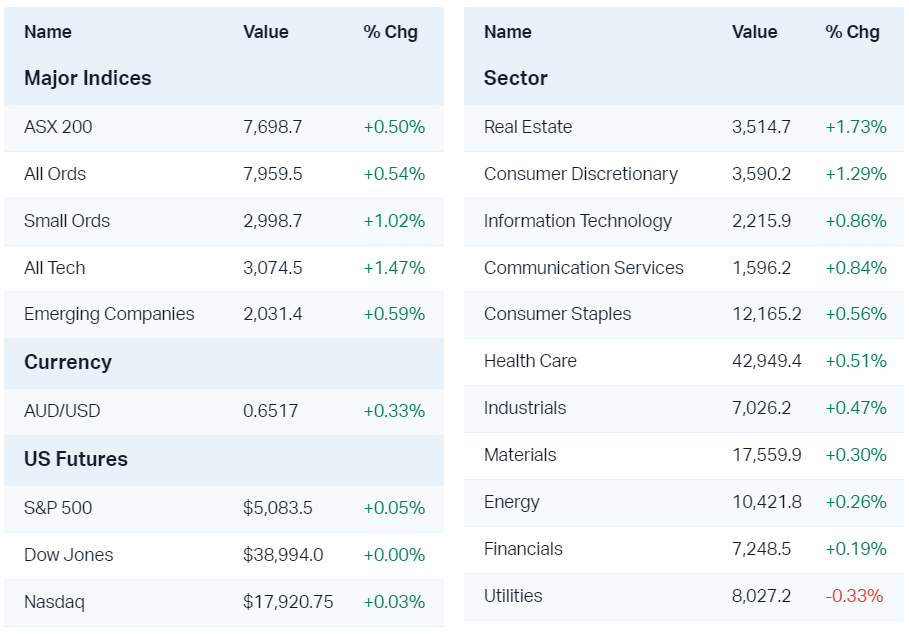This screenshot has width=909, height=634.
Task: Click the Dow Jones futures name
Action: coord(68,555)
